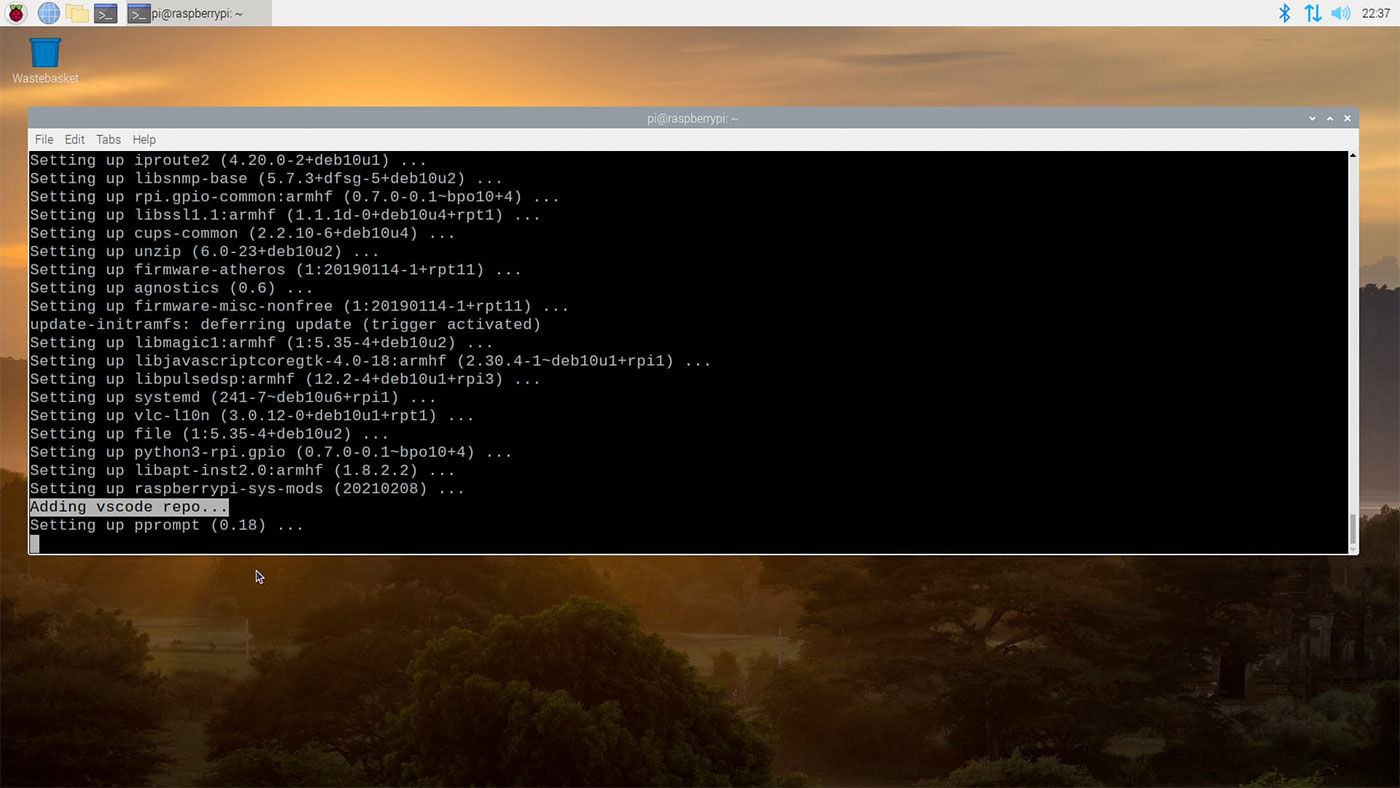Maximize the terminal window
The image size is (1400, 788).
click(1330, 118)
